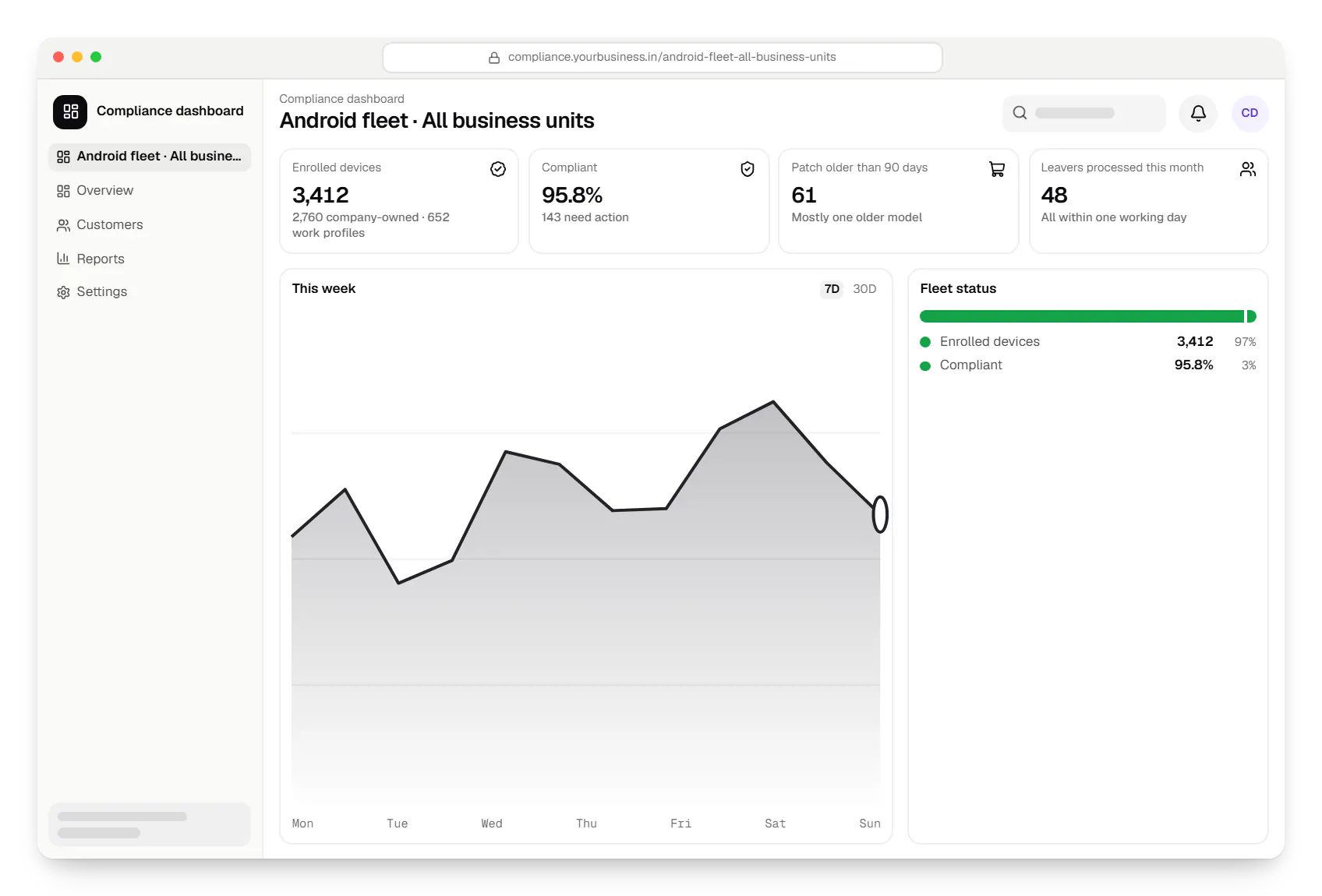
Task: Click the search magnifier icon
Action: click(1020, 113)
